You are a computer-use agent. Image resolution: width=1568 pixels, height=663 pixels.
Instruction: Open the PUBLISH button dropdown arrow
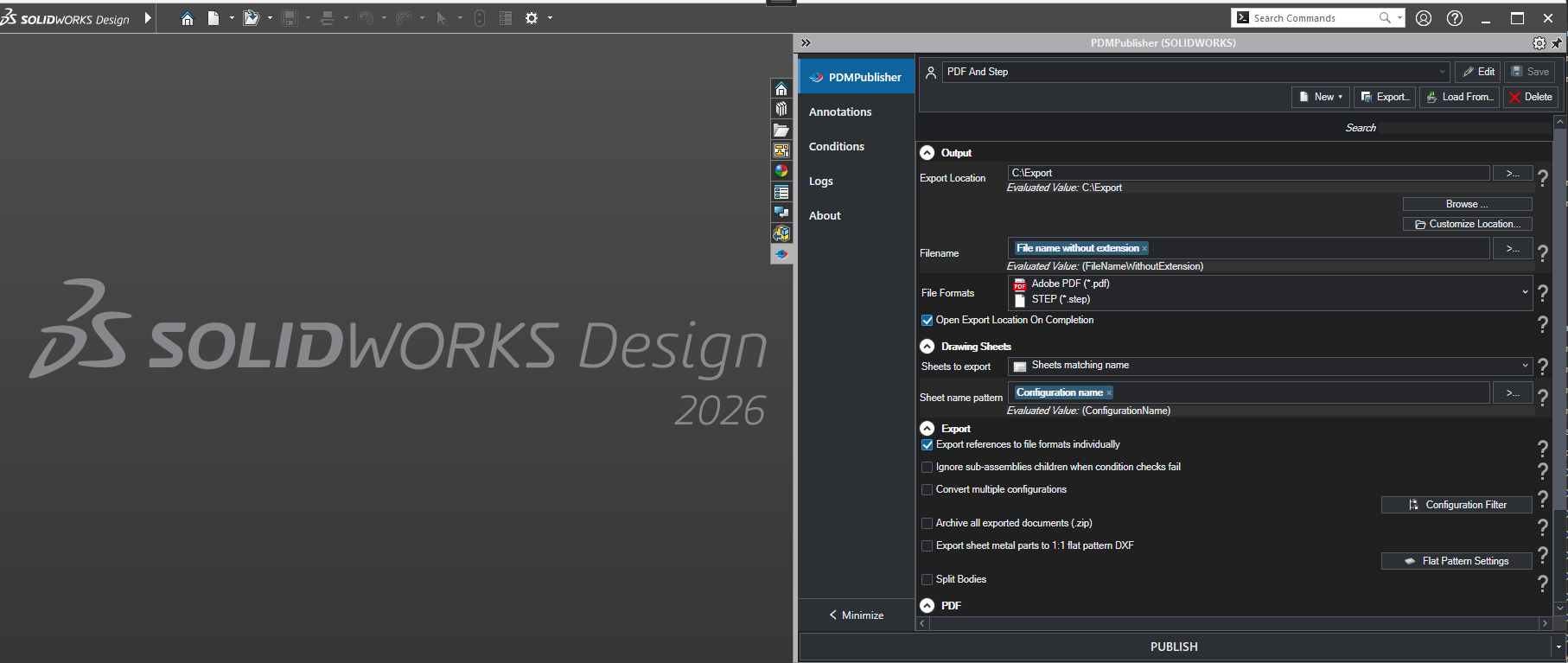pyautogui.click(x=1558, y=647)
